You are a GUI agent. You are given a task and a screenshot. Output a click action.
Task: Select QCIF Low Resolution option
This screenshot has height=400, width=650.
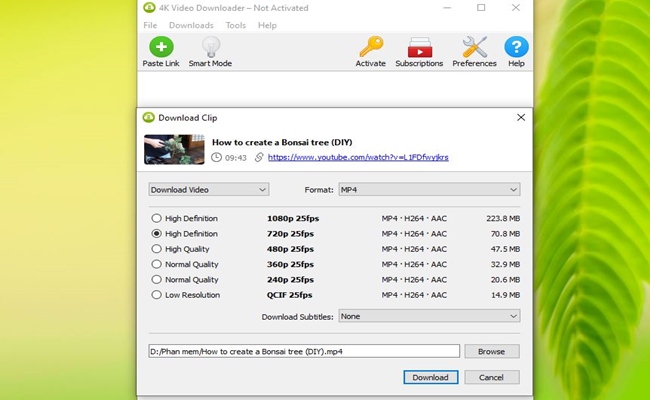156,295
